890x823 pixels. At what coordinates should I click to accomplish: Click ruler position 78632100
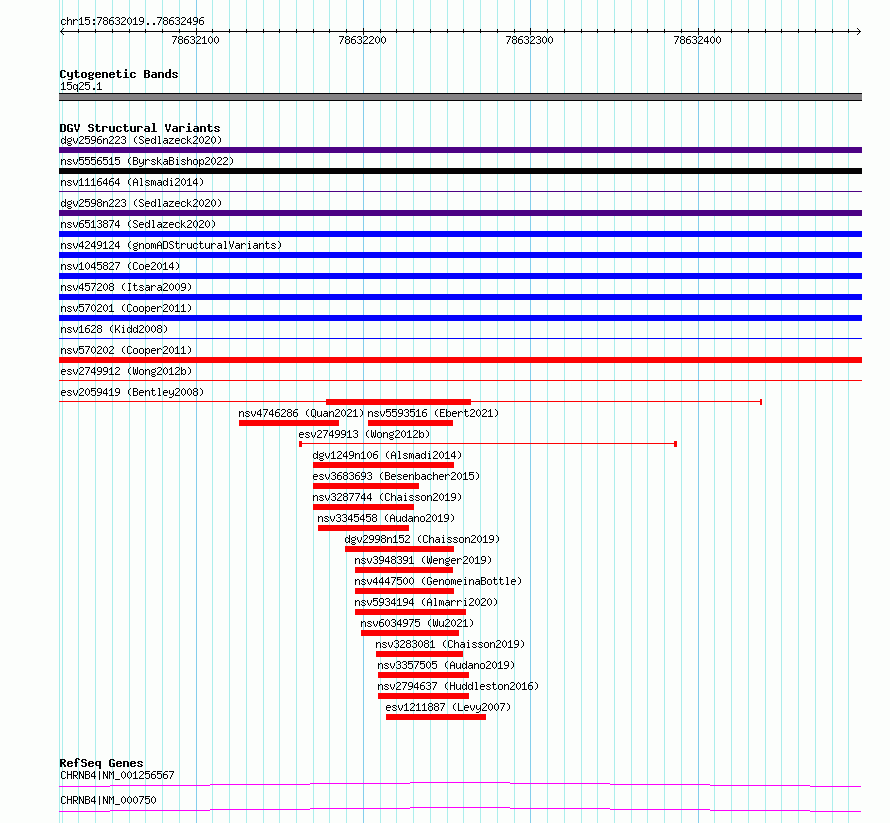coord(195,40)
